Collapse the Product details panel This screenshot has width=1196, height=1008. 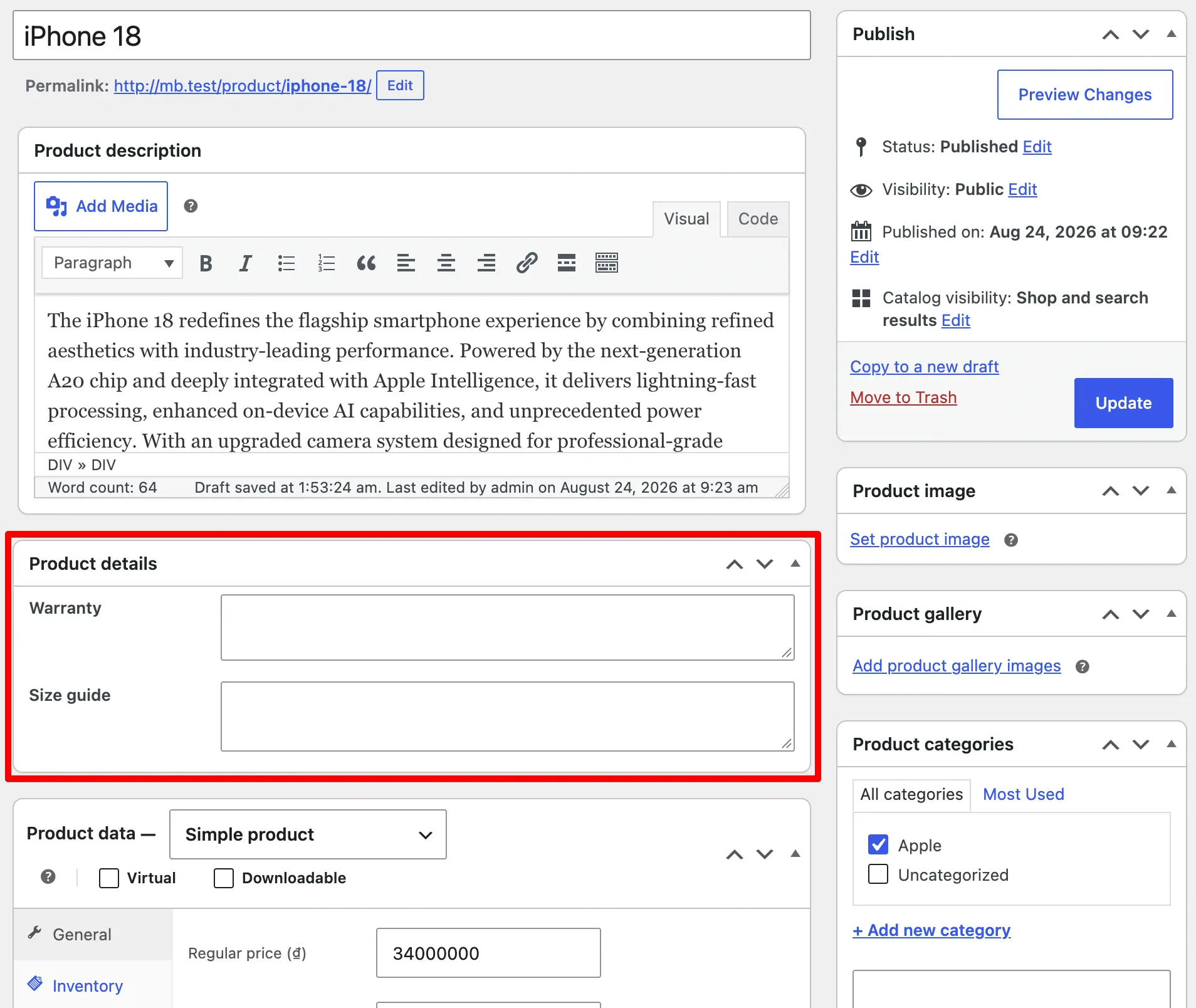point(795,564)
